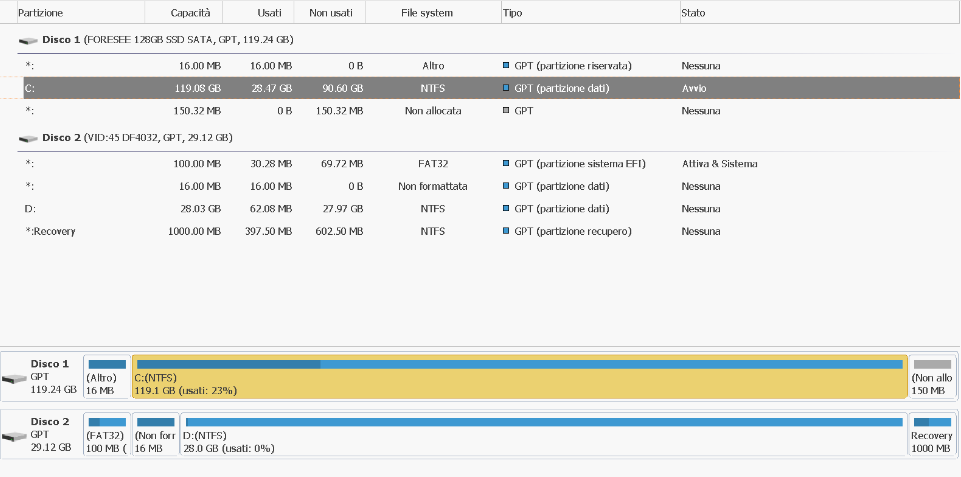Select the C: NTFS row in partition list
Screen dimensions: 961x477
[x=300, y=88]
